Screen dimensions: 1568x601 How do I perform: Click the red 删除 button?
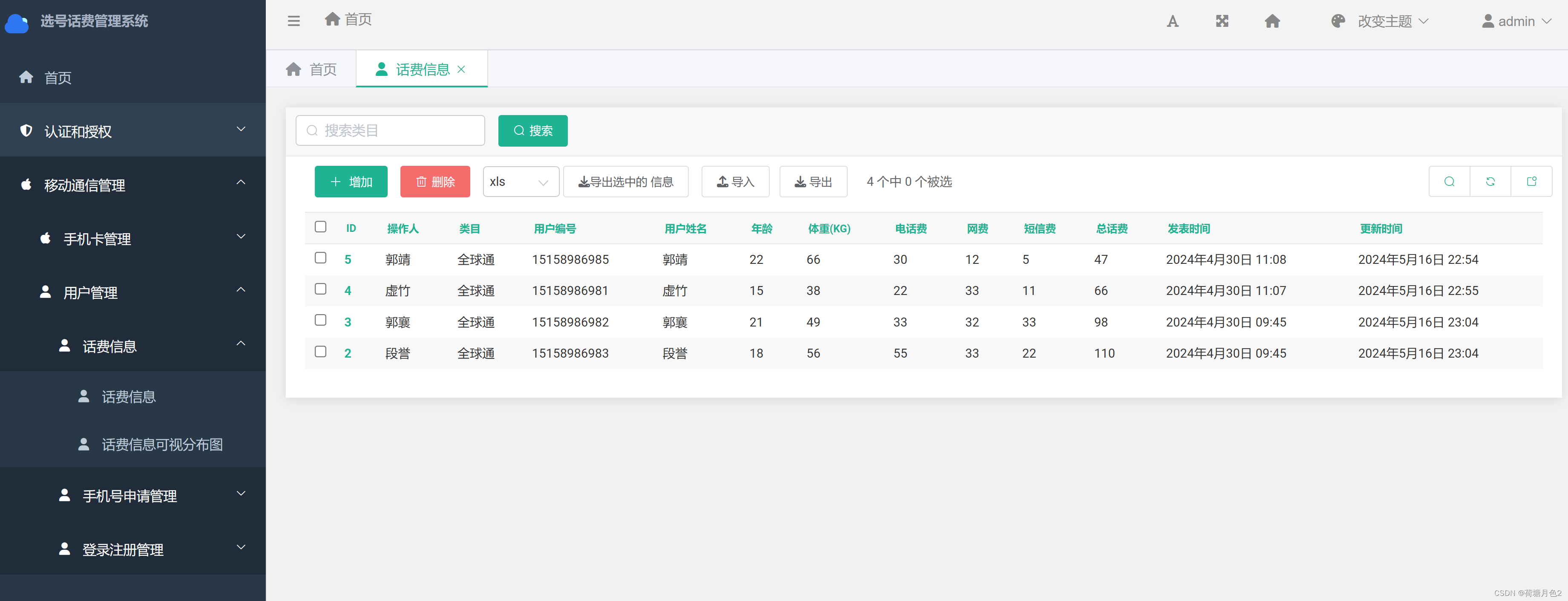435,182
